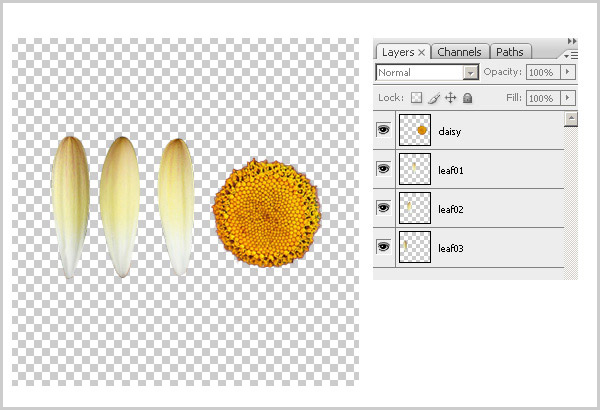Select the leaf03 layer thumbnail
600x410 pixels.
[415, 247]
